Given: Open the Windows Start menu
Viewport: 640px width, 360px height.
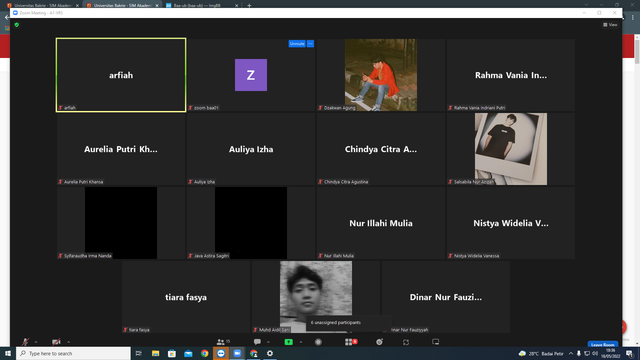Looking at the screenshot, I should 8,353.
